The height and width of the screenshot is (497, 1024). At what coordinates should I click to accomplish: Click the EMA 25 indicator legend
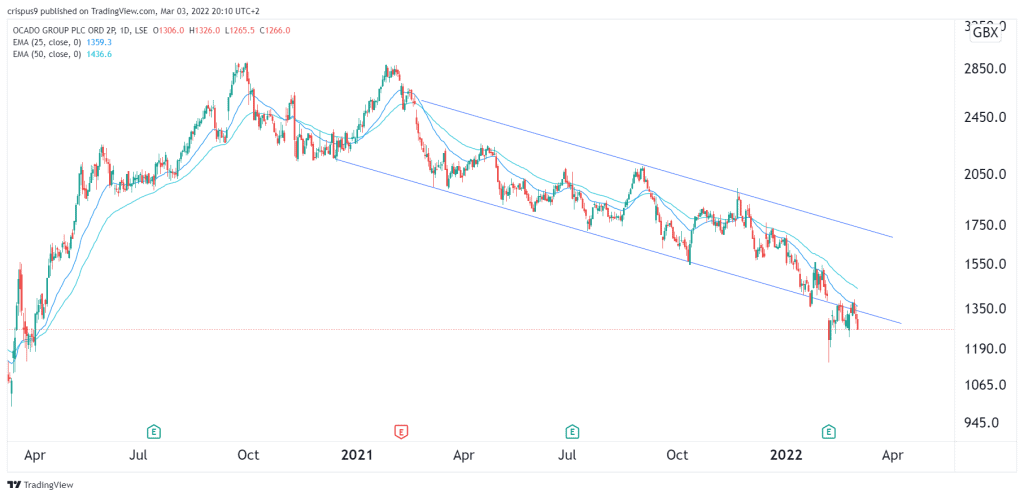(47, 44)
